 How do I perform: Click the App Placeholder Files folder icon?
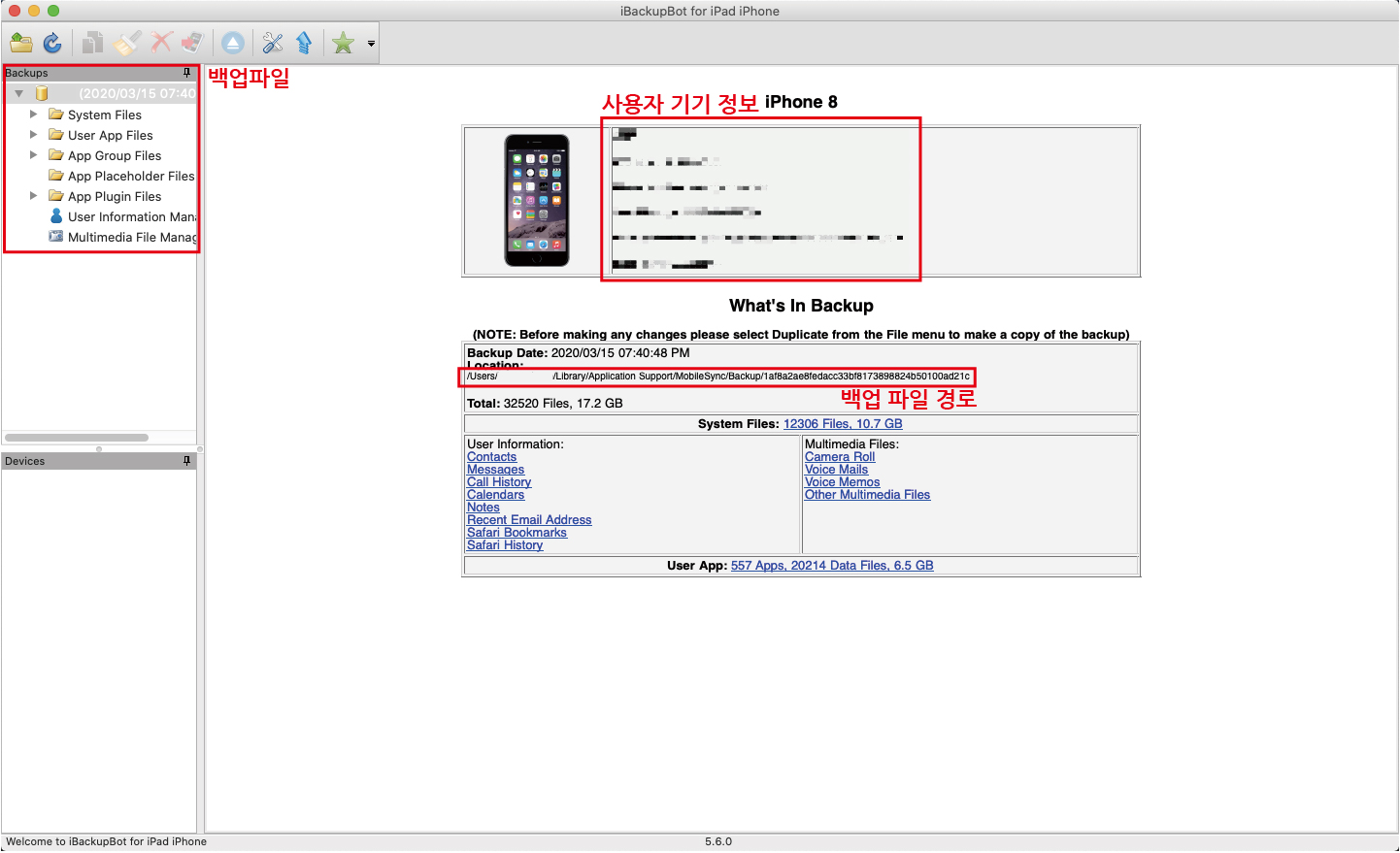(x=56, y=176)
